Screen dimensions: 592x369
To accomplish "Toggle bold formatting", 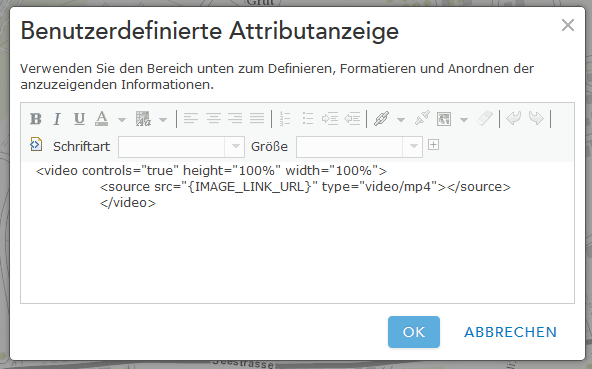I will (x=35, y=119).
